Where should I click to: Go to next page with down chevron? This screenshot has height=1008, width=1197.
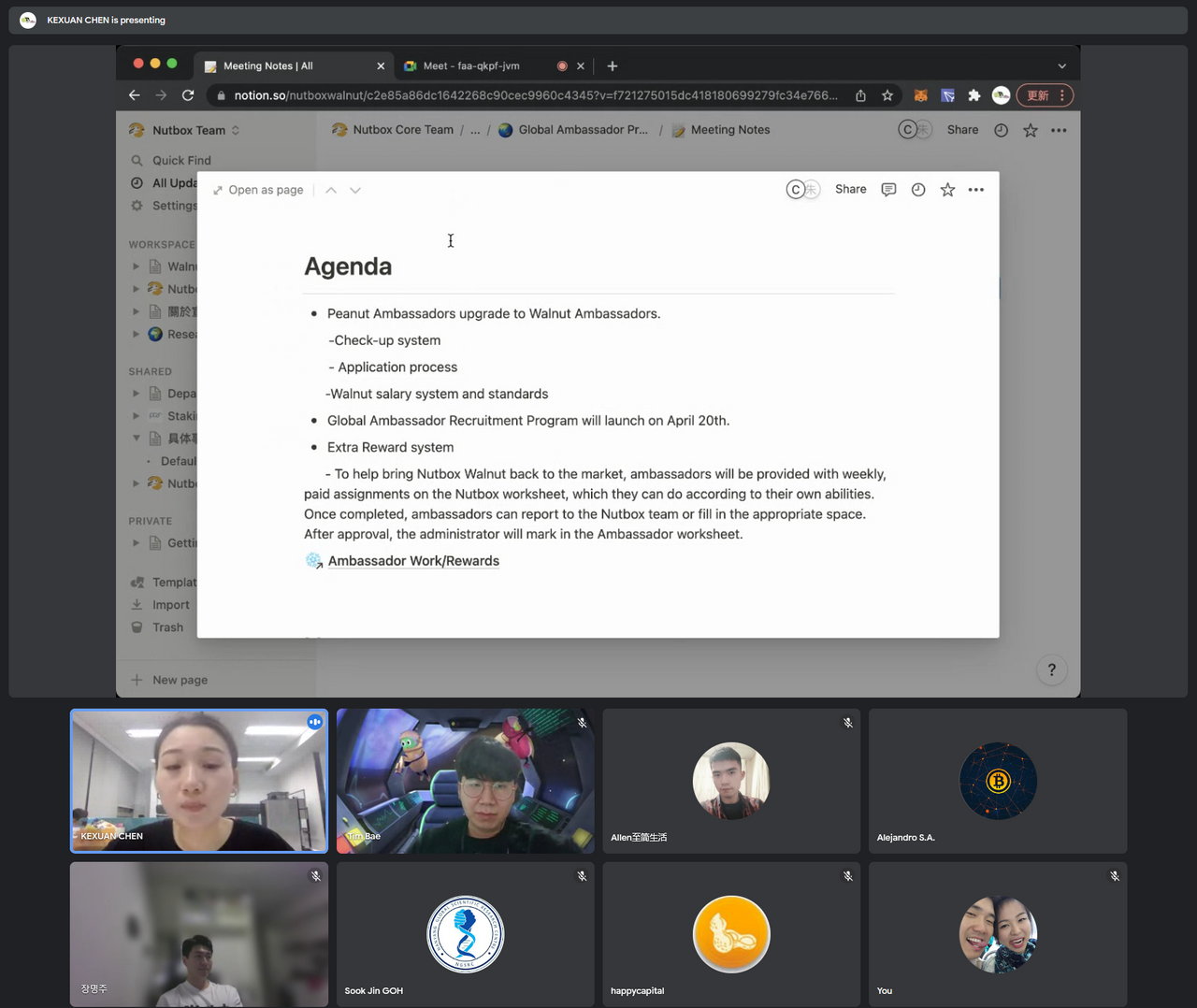(x=355, y=190)
